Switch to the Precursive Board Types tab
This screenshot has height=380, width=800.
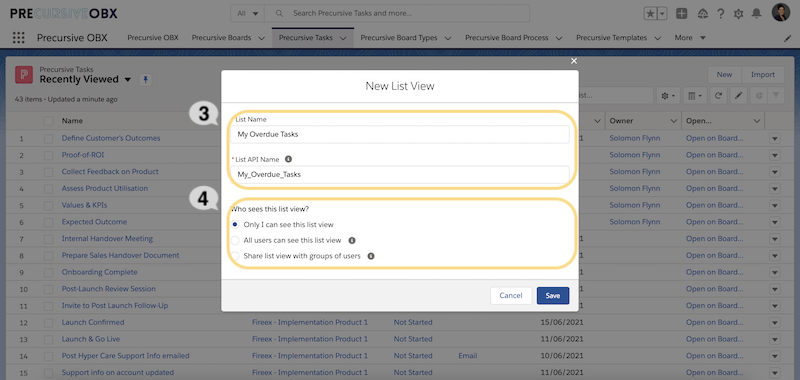[x=399, y=38]
